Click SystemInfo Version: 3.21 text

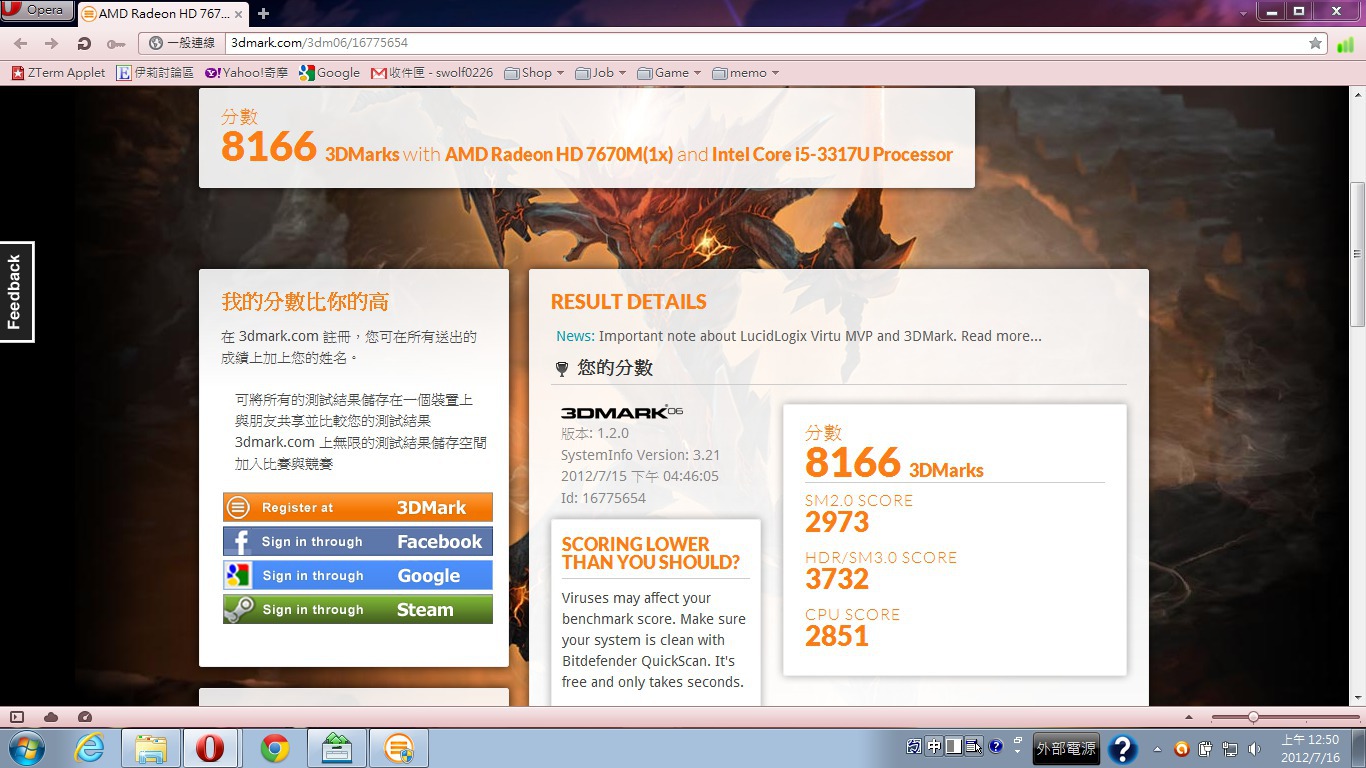click(x=641, y=455)
